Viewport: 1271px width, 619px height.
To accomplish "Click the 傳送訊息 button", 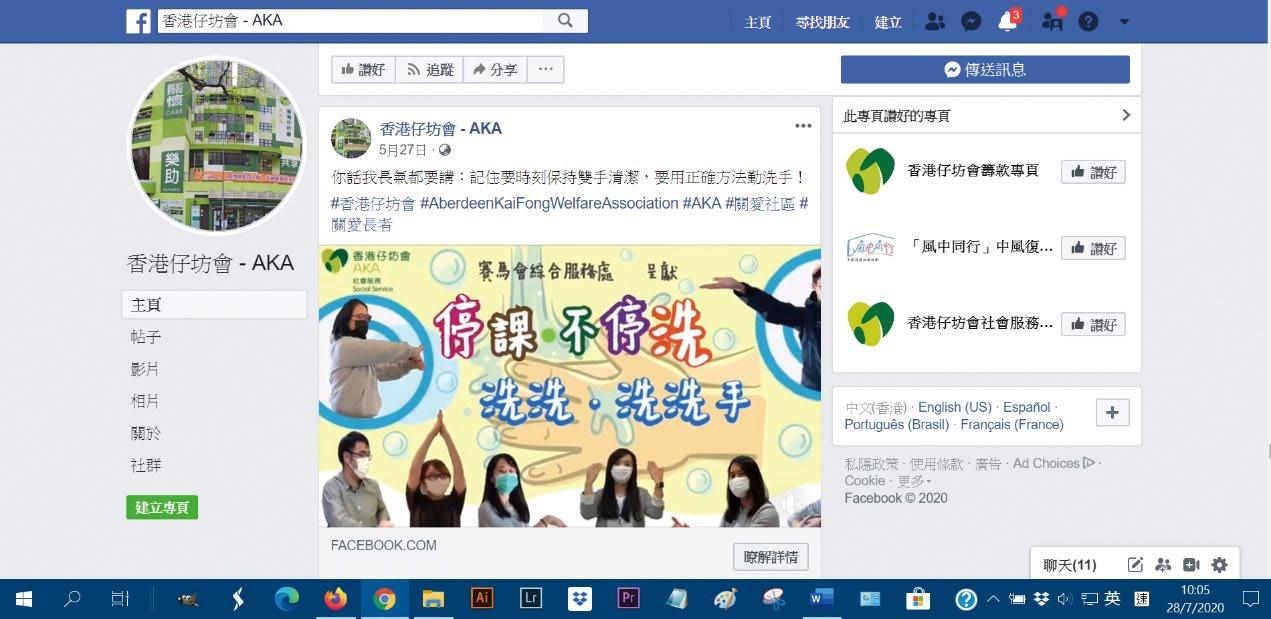I will click(x=985, y=69).
